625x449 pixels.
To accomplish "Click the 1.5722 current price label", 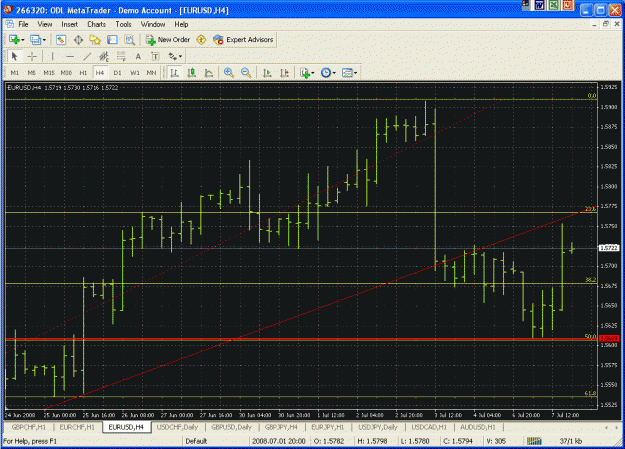I will [609, 248].
